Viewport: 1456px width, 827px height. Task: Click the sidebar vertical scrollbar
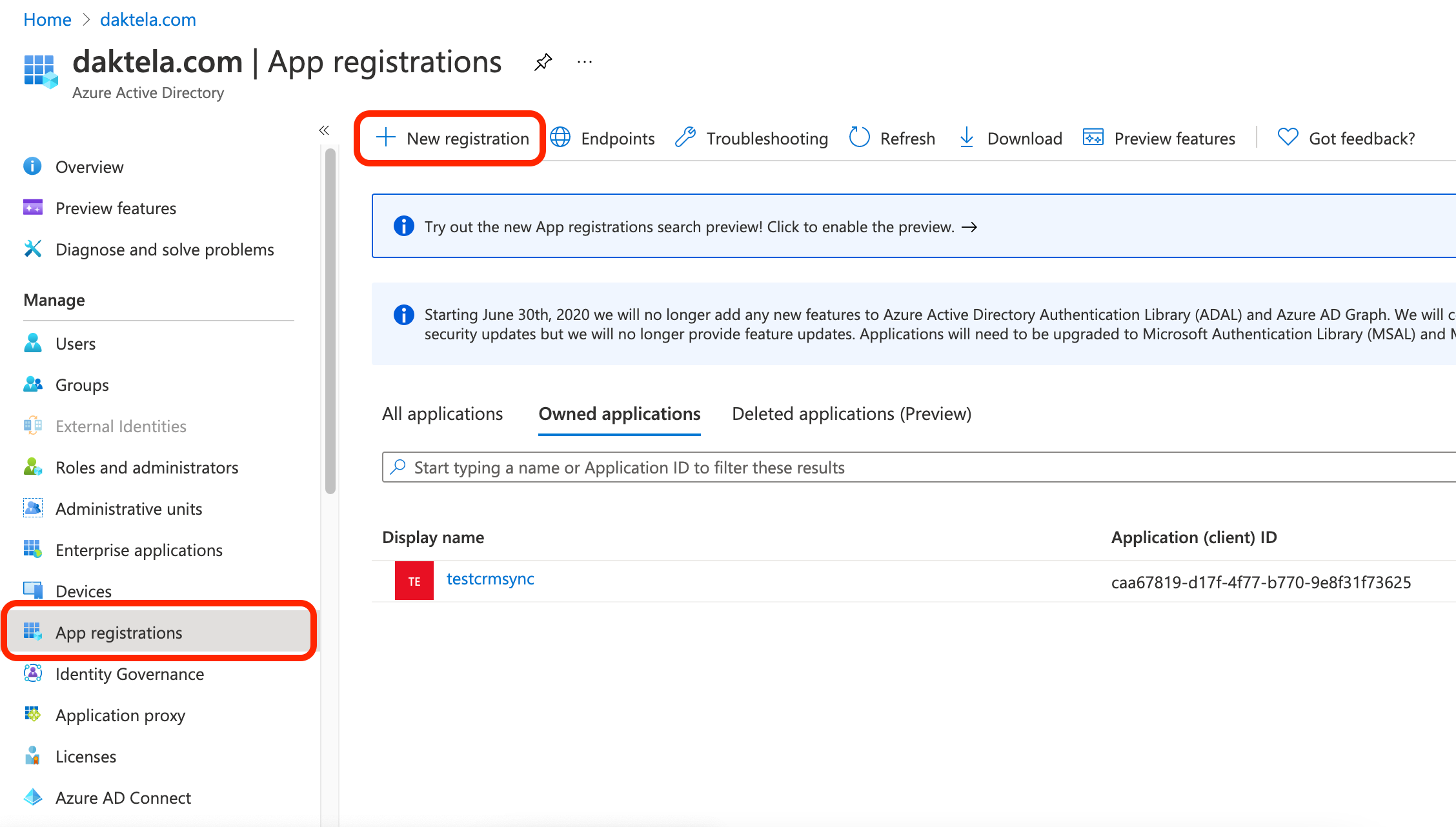pos(330,323)
